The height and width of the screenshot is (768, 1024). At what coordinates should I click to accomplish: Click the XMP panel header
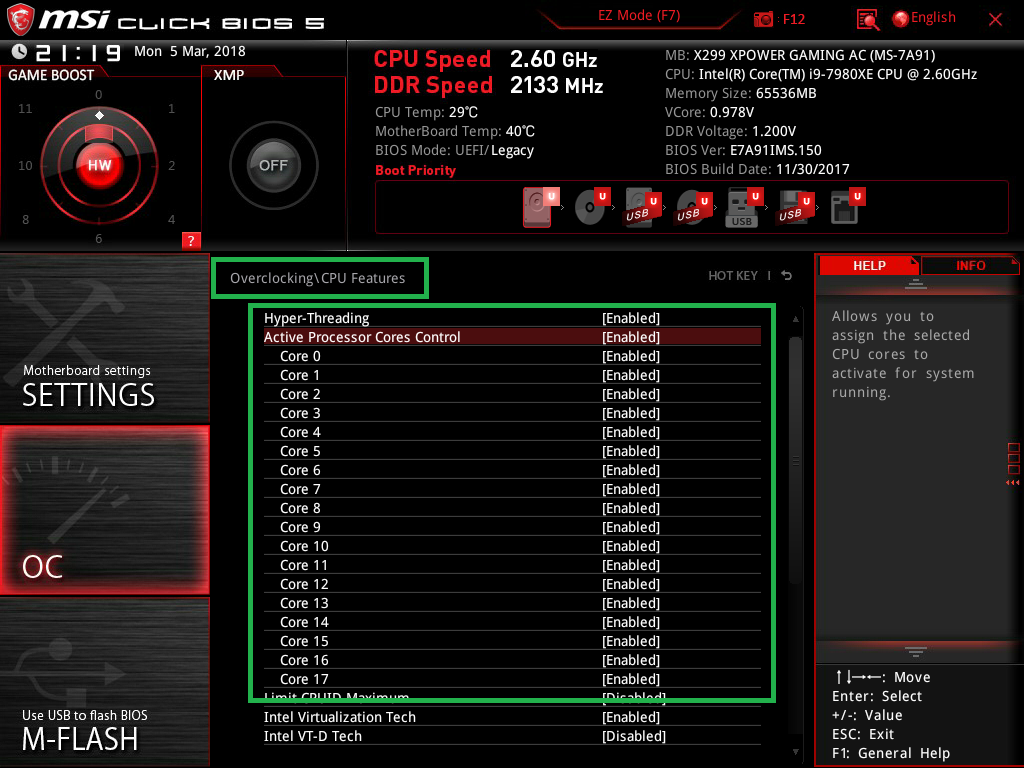[229, 75]
